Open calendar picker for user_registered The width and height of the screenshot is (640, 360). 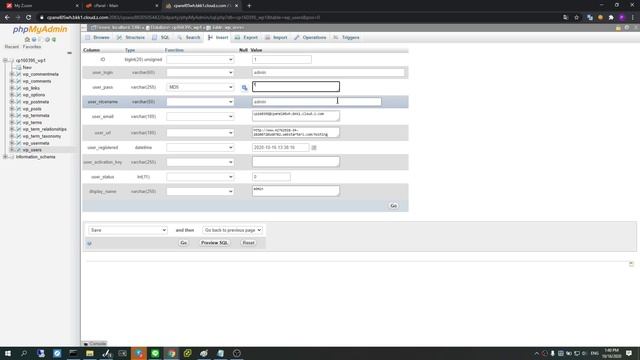314,148
